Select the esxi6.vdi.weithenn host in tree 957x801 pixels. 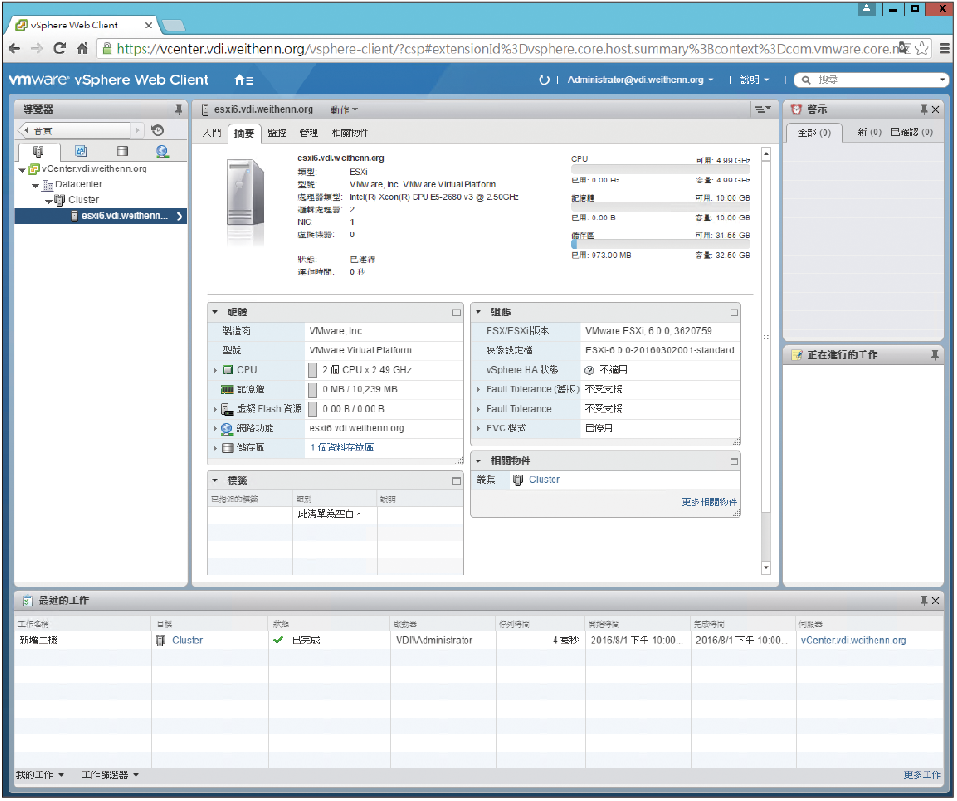101,216
